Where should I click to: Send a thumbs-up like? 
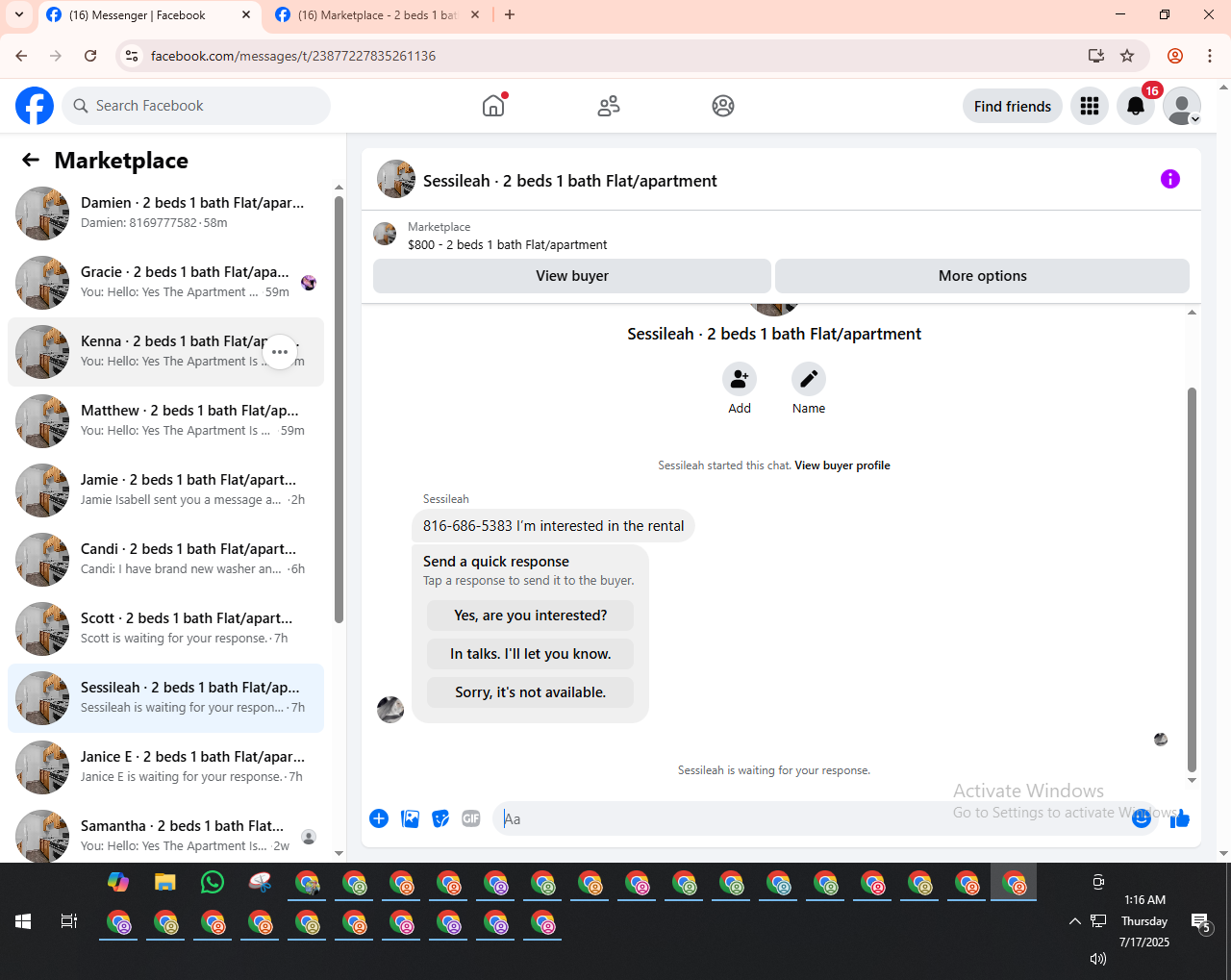(x=1180, y=818)
